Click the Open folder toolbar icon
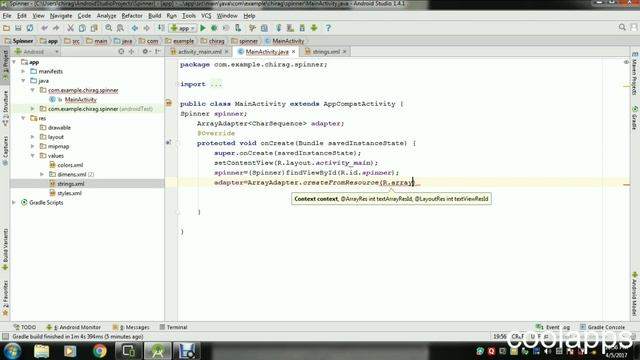Screen dimensions: 640x360 point(6,28)
